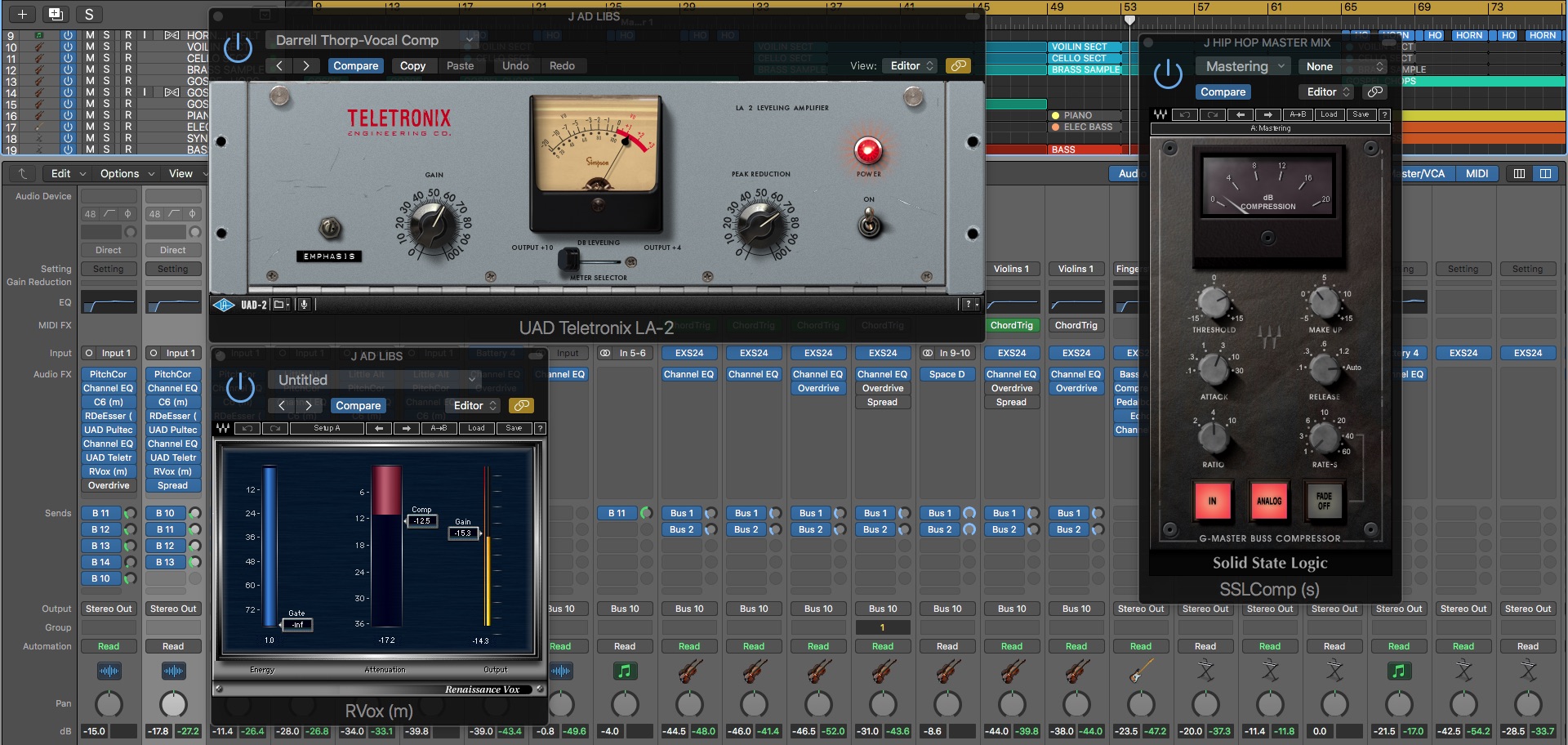The height and width of the screenshot is (745, 1568).
Task: Click the Compare button on the LA-2 plugin
Action: (355, 65)
